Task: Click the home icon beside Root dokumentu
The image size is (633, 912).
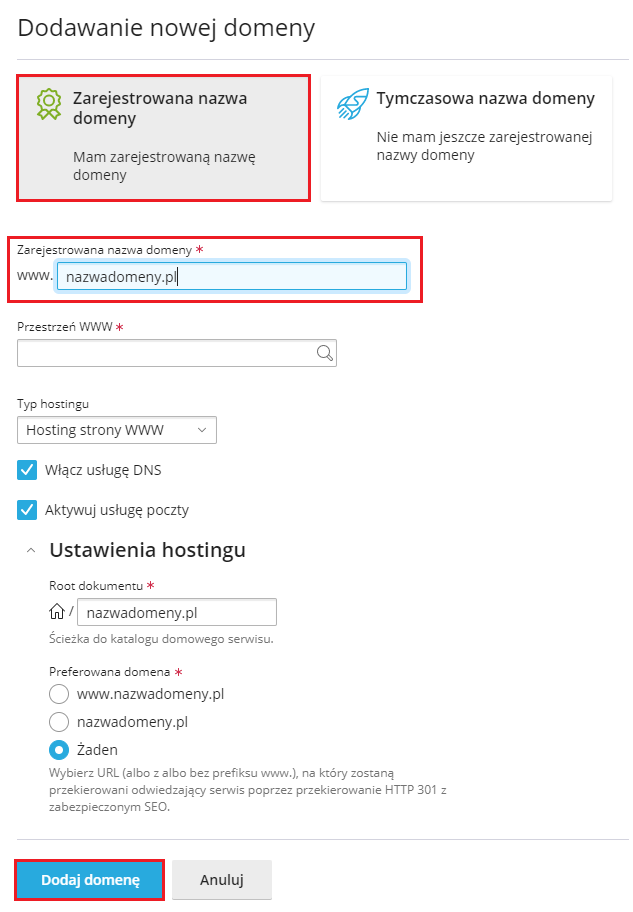Action: (x=57, y=611)
